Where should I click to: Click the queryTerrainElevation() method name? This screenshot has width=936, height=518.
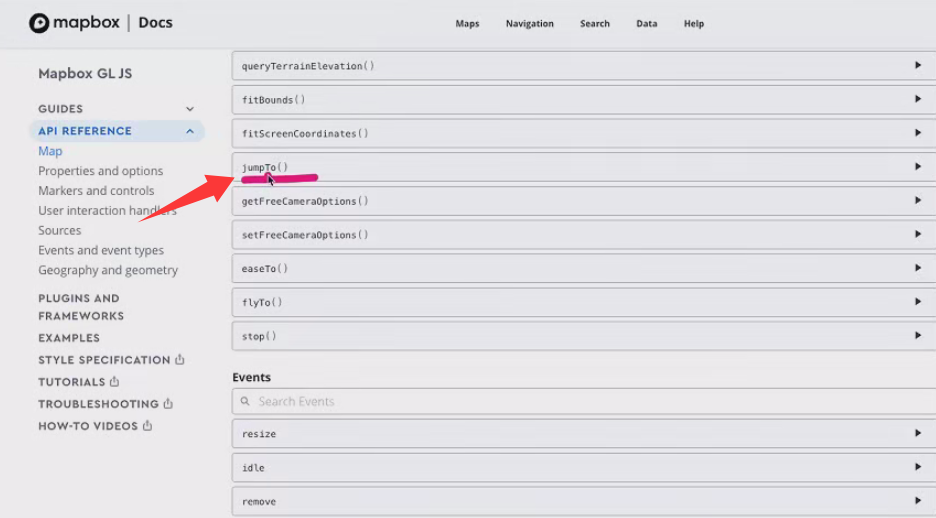pos(308,66)
